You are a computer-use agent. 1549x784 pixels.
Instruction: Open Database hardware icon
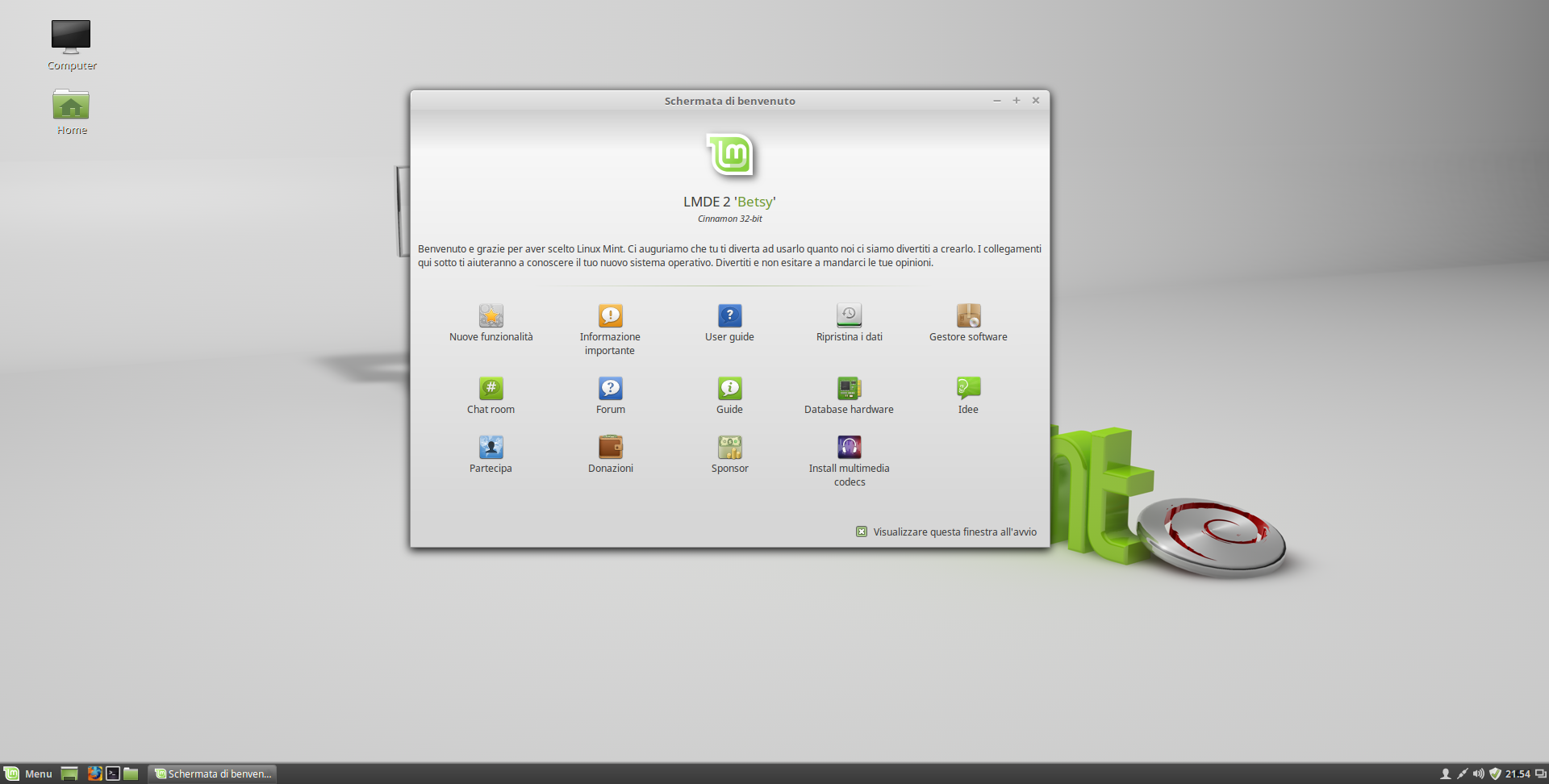pos(849,388)
